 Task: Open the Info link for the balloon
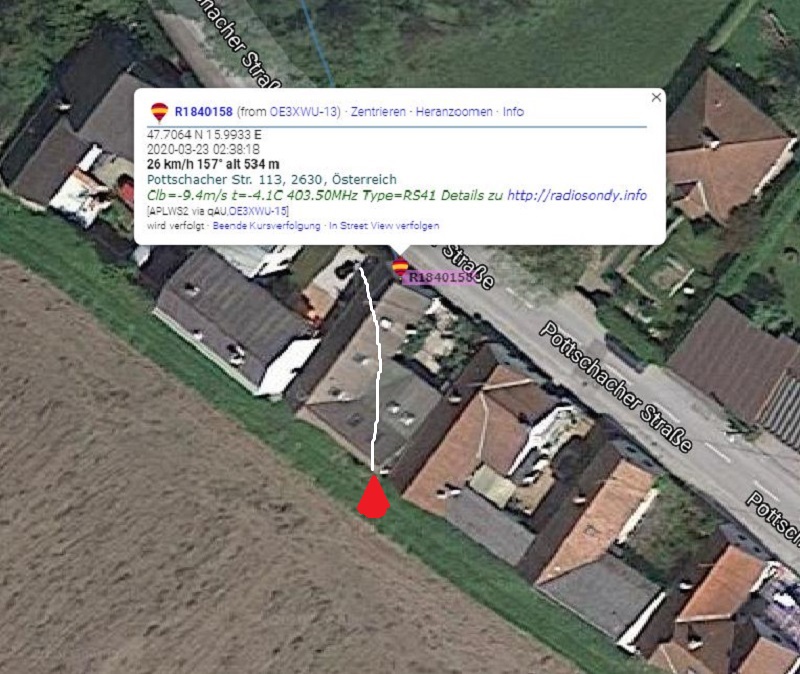[x=513, y=112]
